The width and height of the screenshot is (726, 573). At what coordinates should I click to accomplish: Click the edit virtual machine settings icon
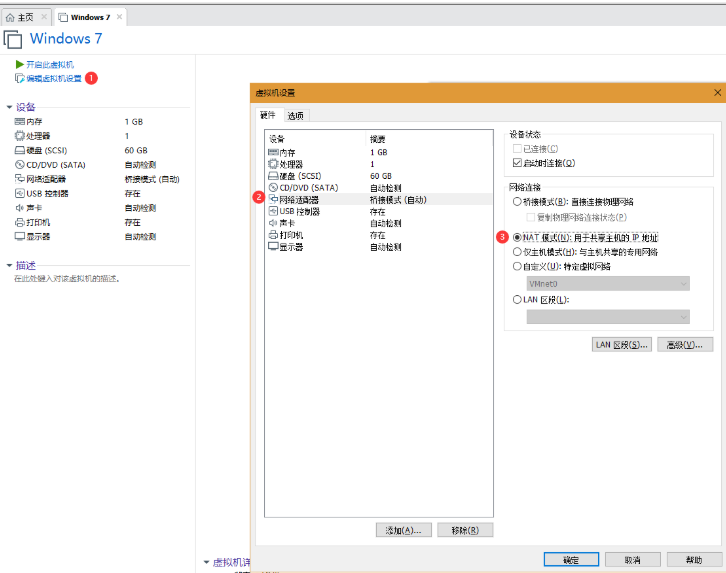pyautogui.click(x=19, y=78)
